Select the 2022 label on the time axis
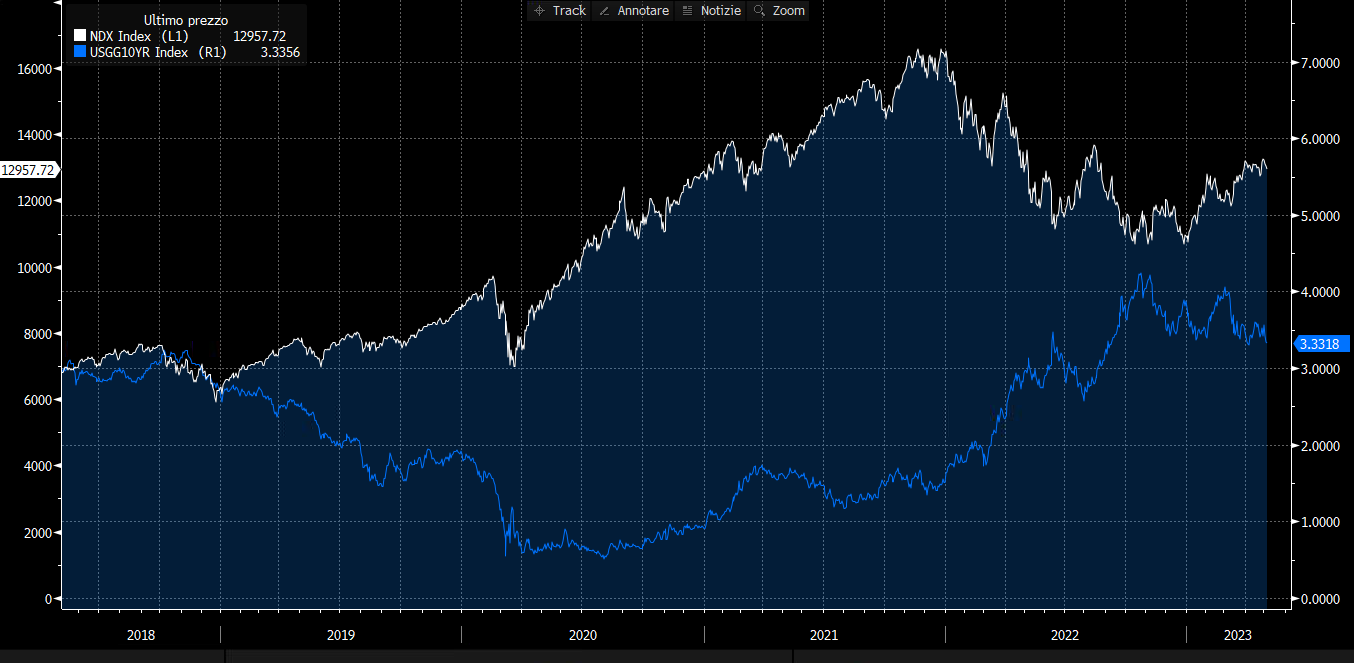This screenshot has height=663, width=1354. click(1065, 635)
